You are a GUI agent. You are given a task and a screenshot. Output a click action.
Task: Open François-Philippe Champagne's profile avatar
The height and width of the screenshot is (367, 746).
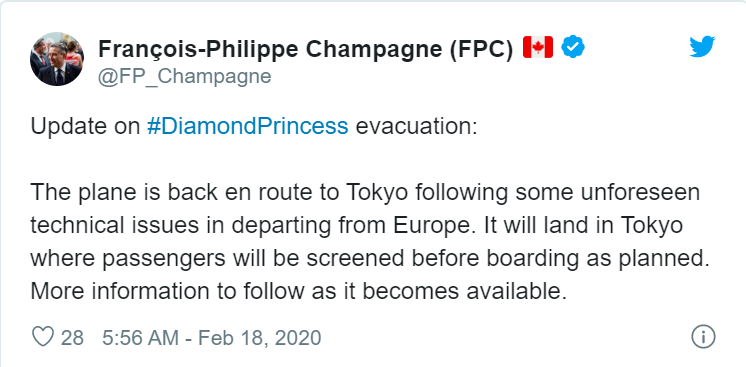click(57, 59)
